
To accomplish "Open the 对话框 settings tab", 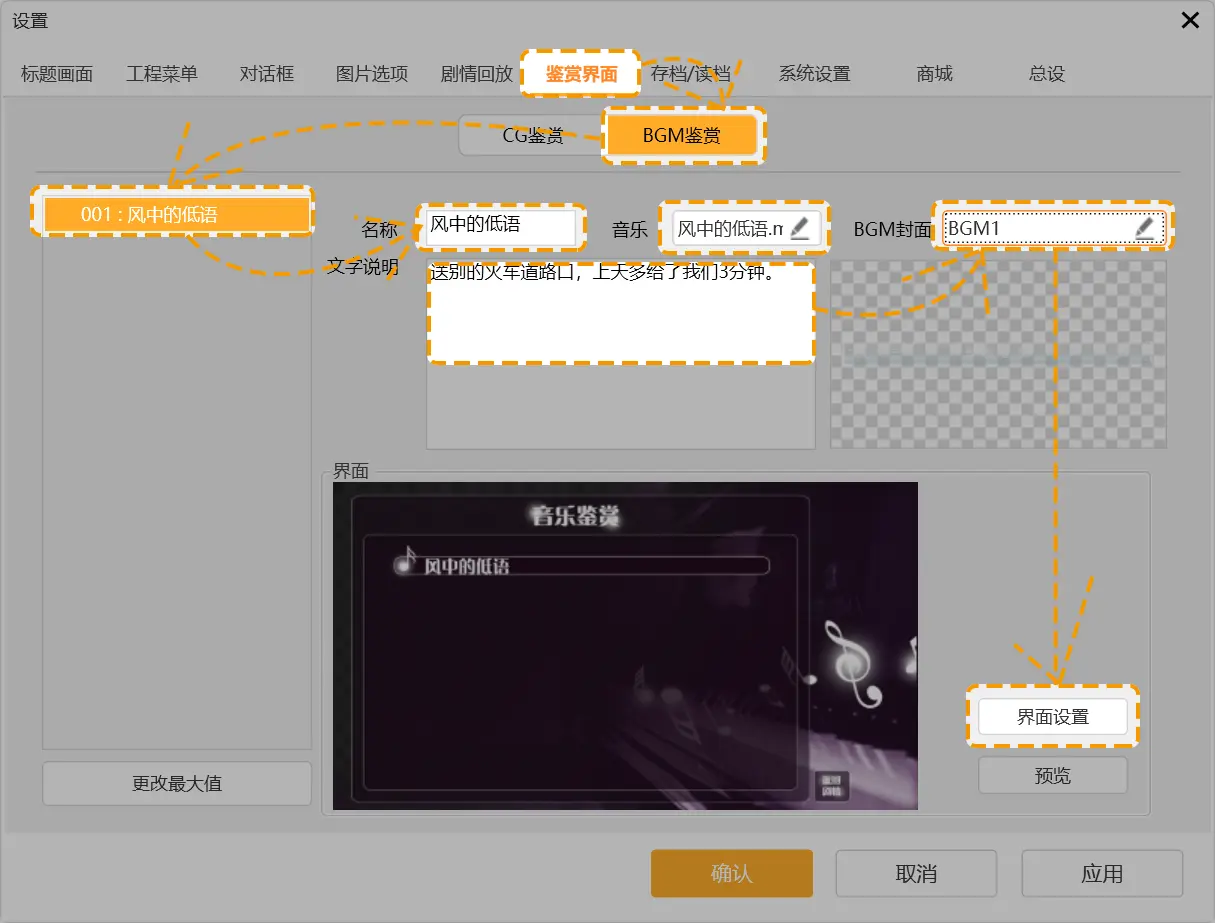I will (267, 74).
